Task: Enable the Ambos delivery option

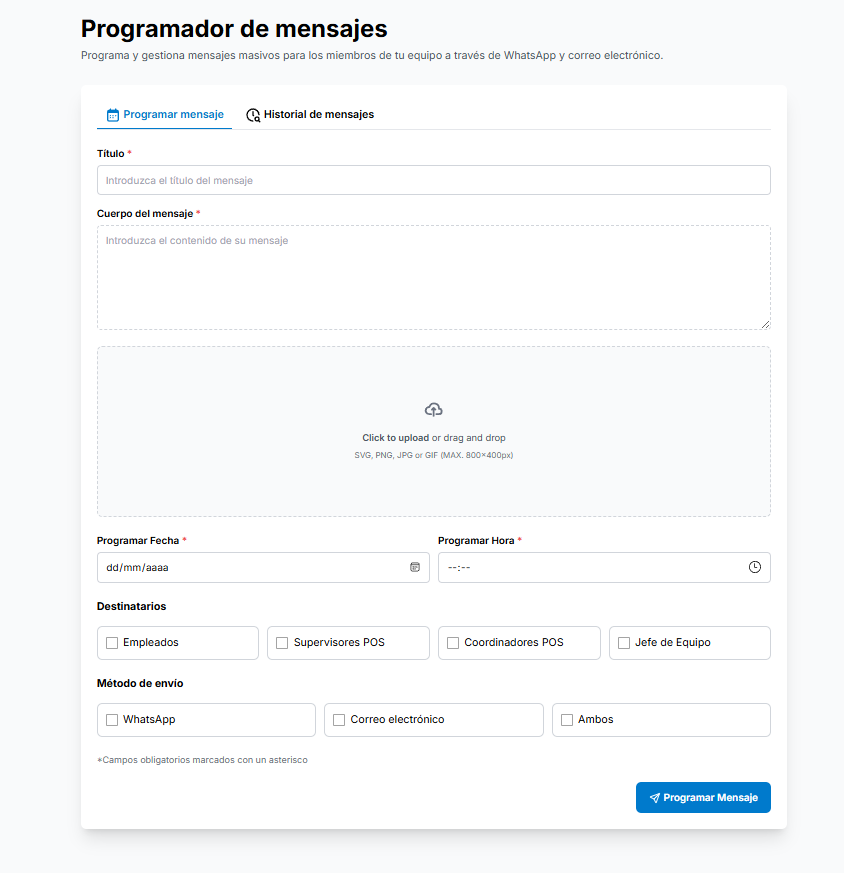Action: coord(566,720)
